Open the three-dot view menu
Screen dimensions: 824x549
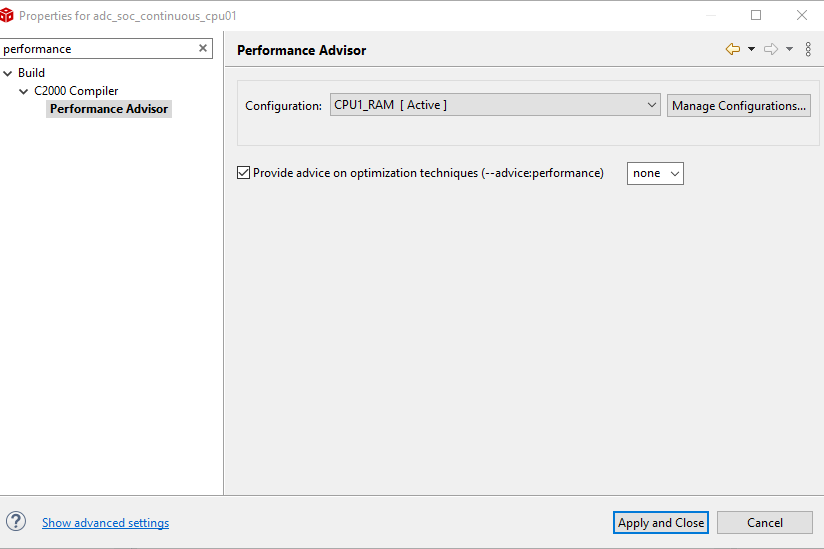808,50
